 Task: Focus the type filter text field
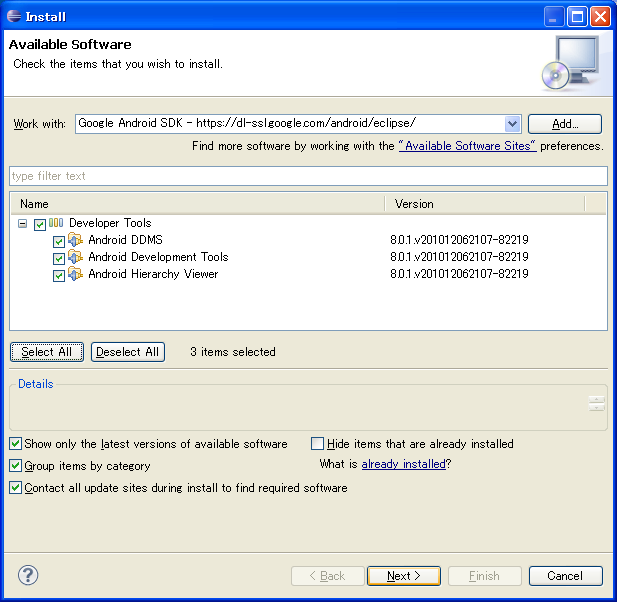(308, 176)
